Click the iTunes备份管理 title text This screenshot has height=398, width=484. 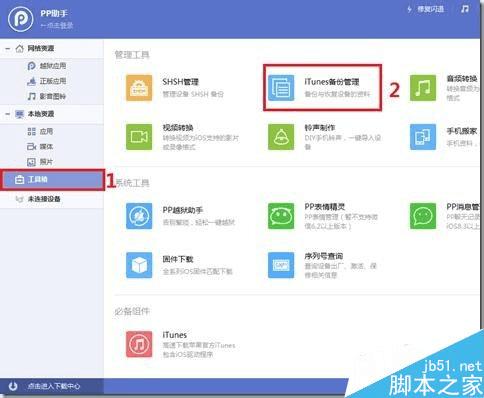332,82
